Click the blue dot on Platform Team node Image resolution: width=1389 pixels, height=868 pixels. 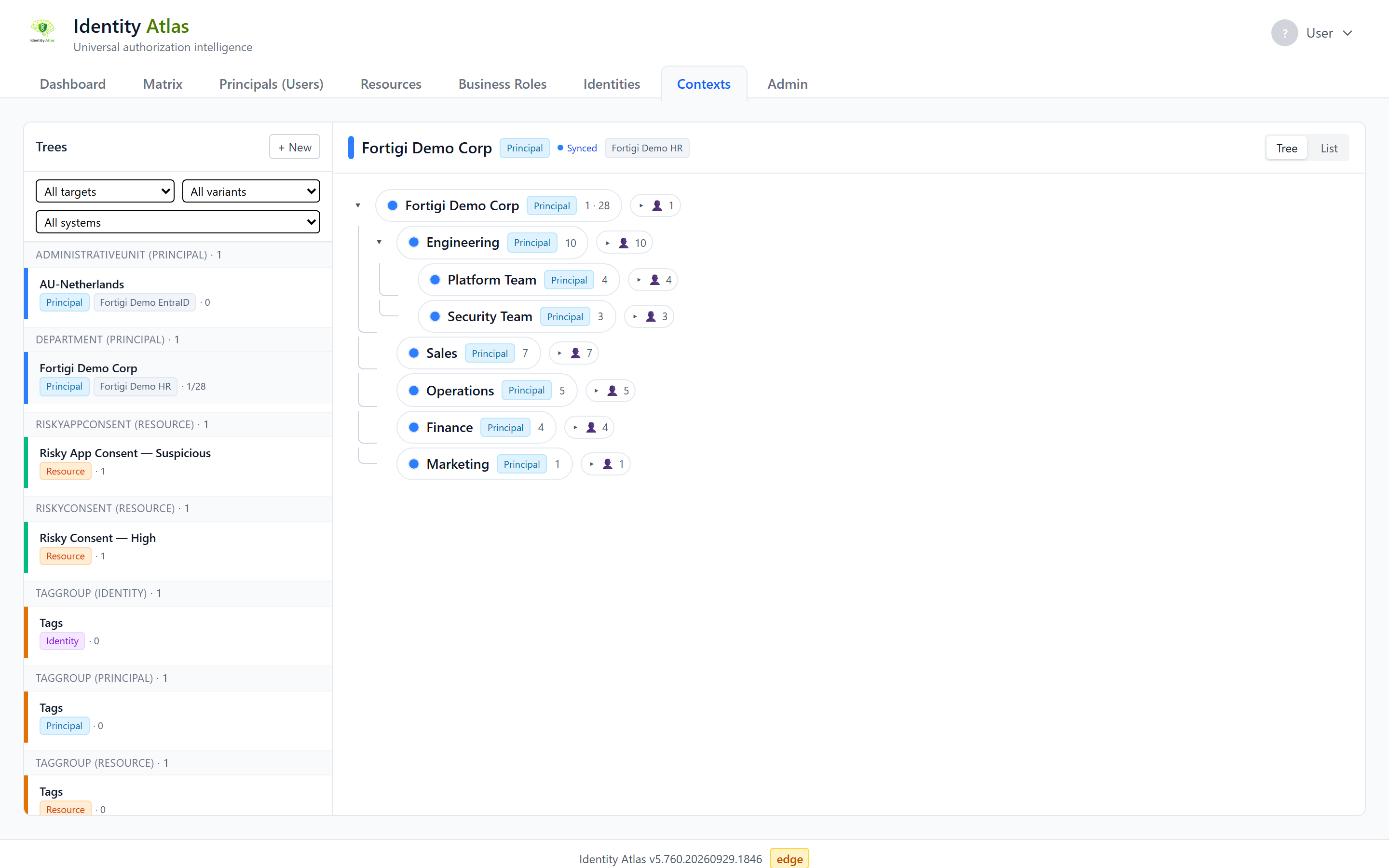(435, 280)
